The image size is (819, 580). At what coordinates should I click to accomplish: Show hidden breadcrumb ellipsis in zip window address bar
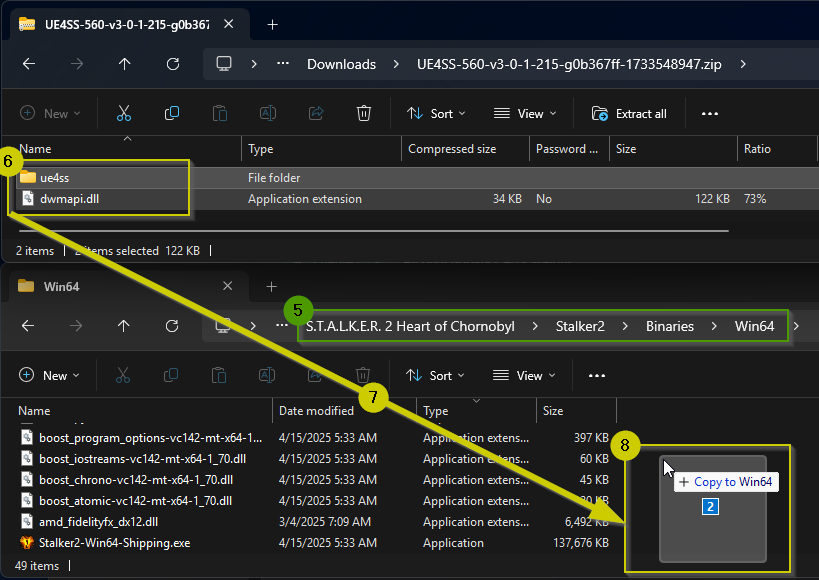coord(283,64)
